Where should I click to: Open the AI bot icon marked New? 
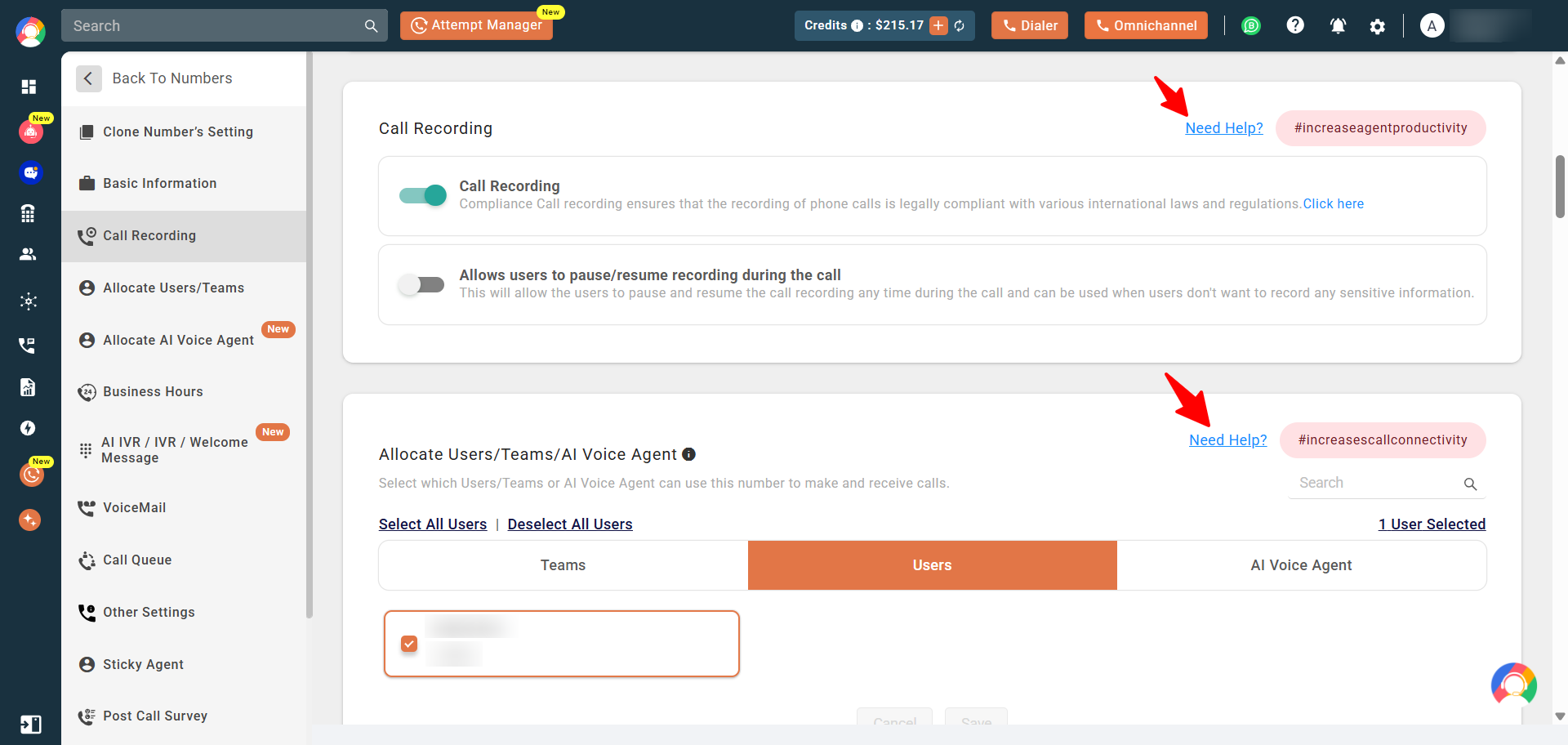(30, 131)
